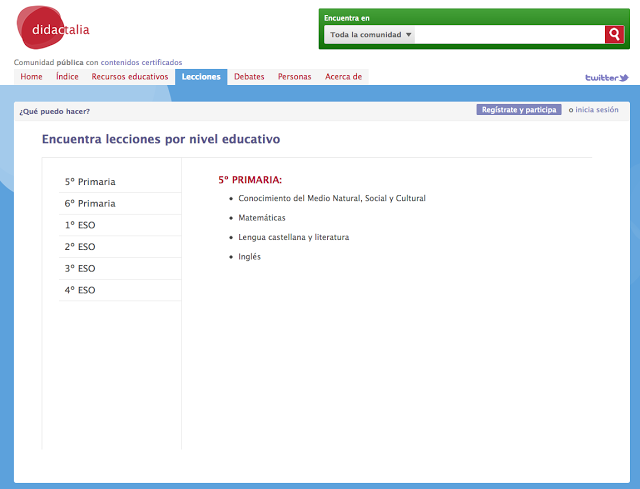This screenshot has width=640, height=489.
Task: Select 1º ESO level
Action: [x=80, y=225]
